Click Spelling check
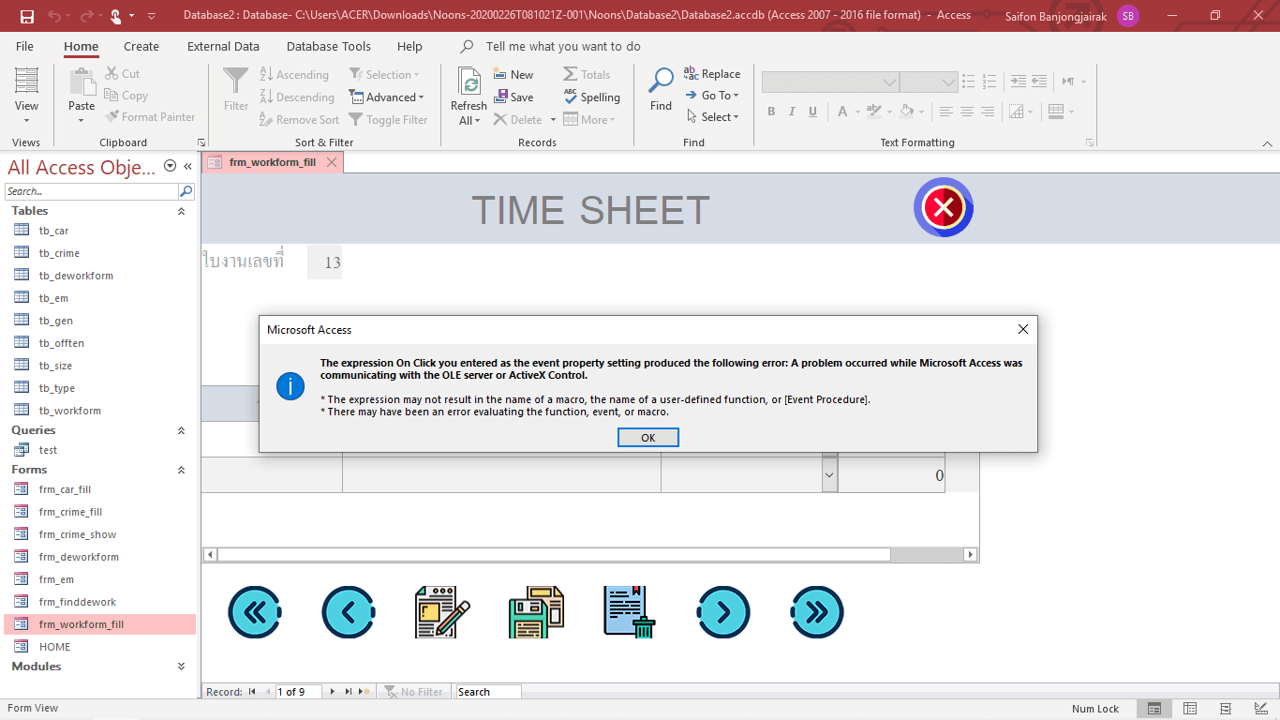 click(x=592, y=97)
